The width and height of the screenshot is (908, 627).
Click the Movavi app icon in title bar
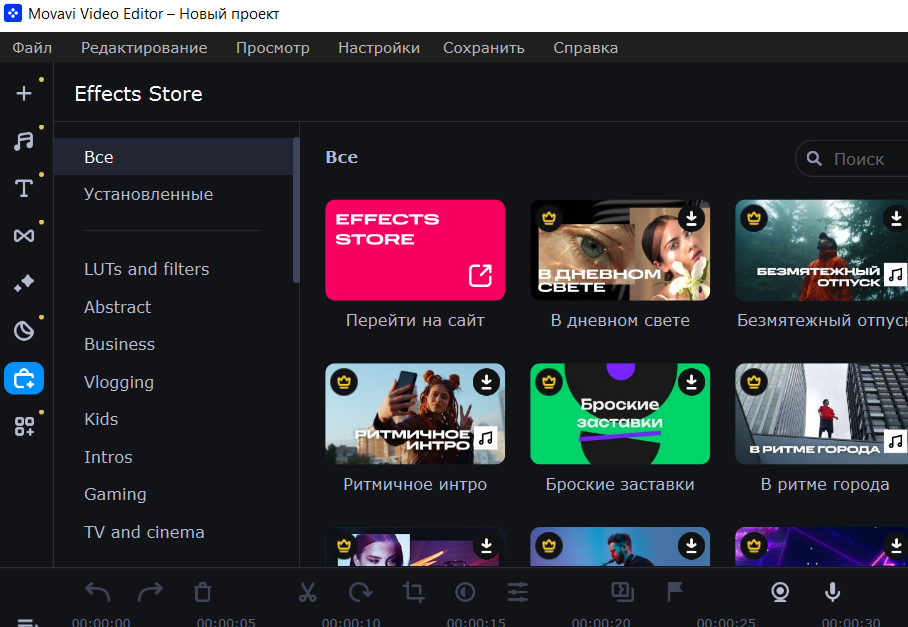13,13
